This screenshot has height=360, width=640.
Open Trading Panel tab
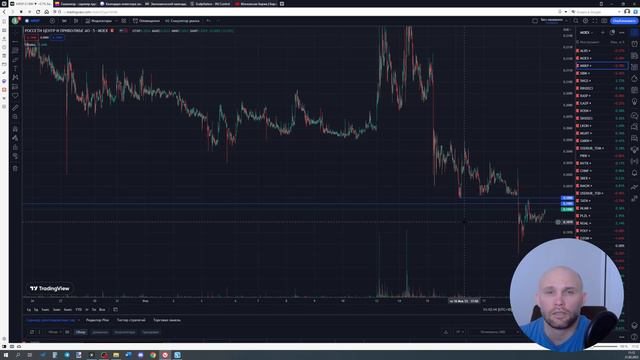(167, 320)
